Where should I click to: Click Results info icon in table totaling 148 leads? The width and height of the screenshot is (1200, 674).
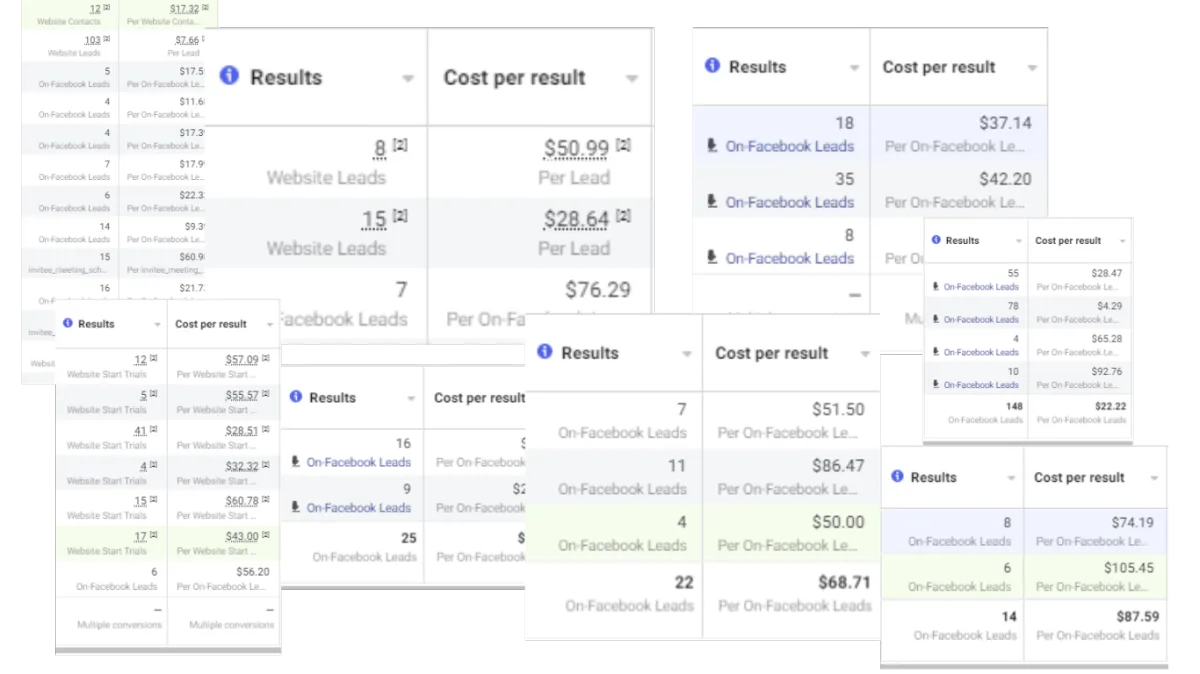click(936, 240)
